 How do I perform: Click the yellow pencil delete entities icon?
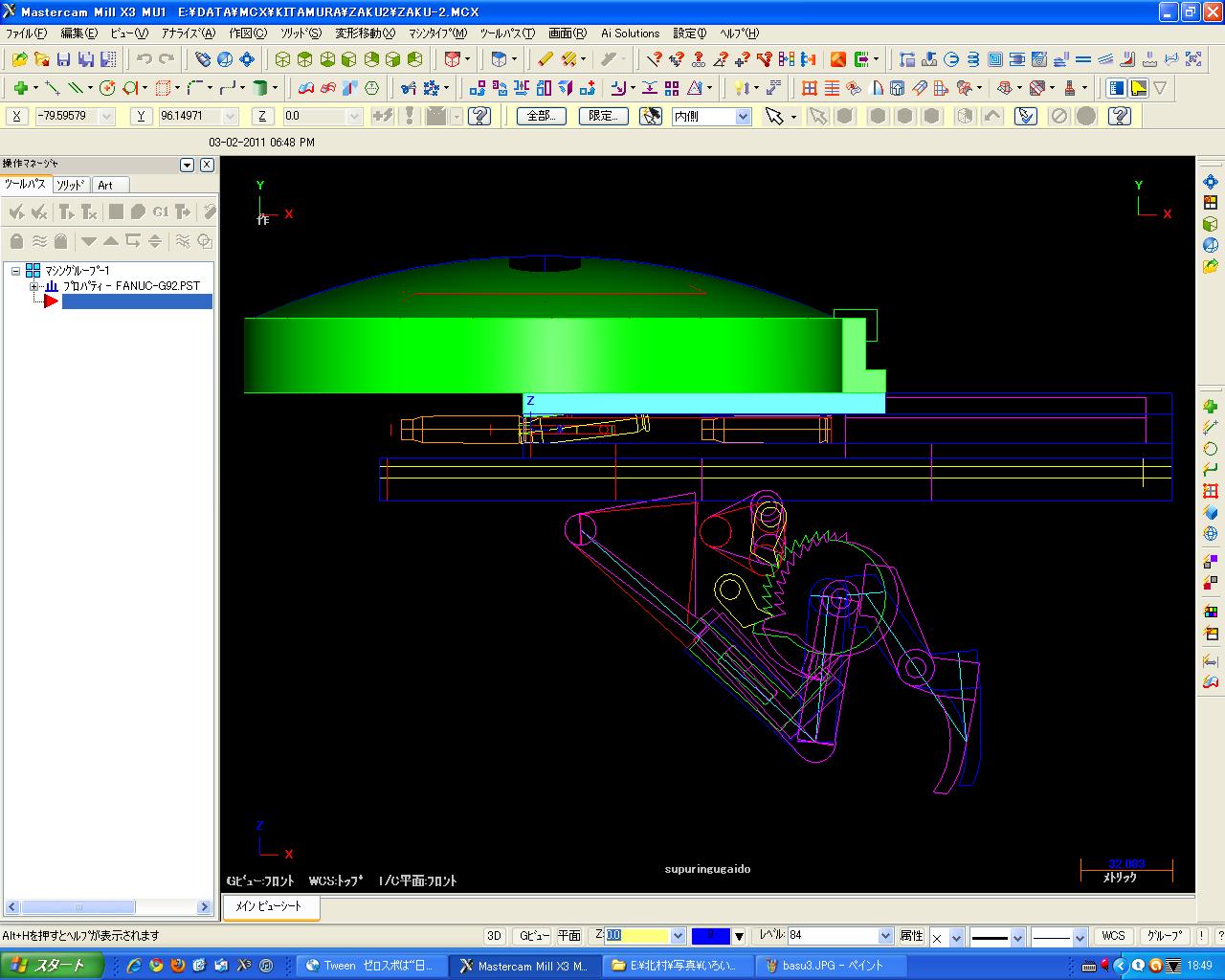546,59
